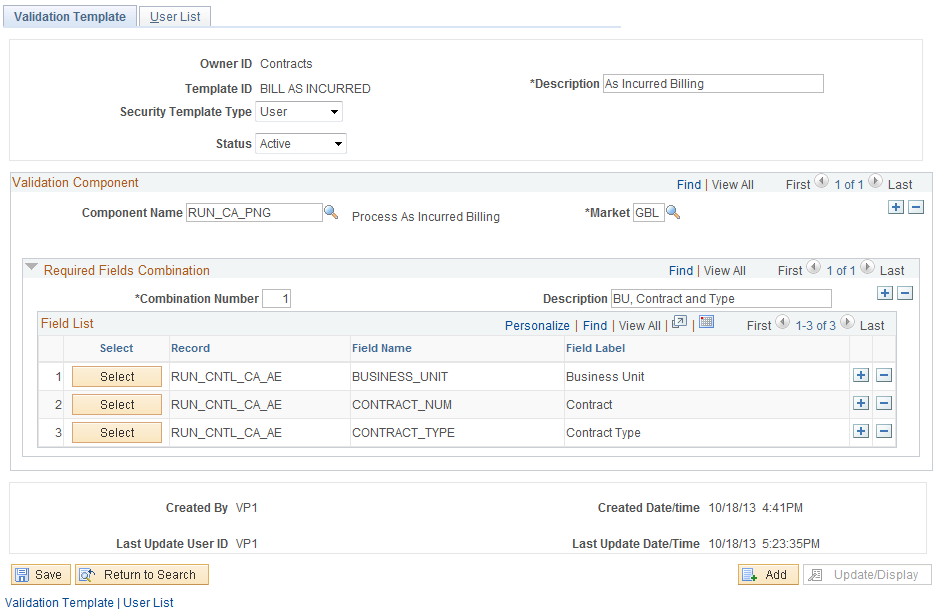Select the Validation Template tab
This screenshot has height=612, width=940.
tap(69, 16)
